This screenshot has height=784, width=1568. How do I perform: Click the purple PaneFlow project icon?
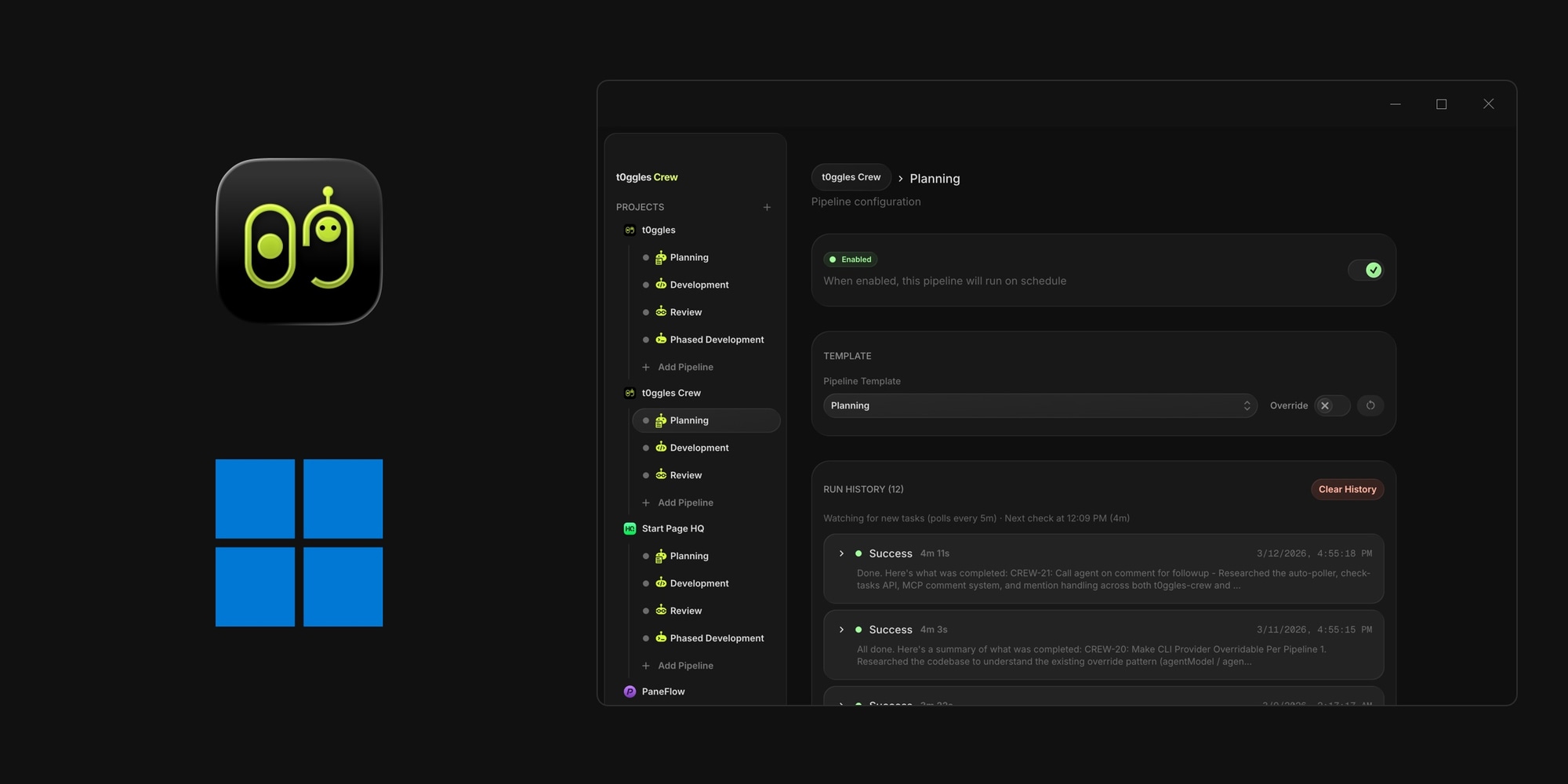pos(630,691)
